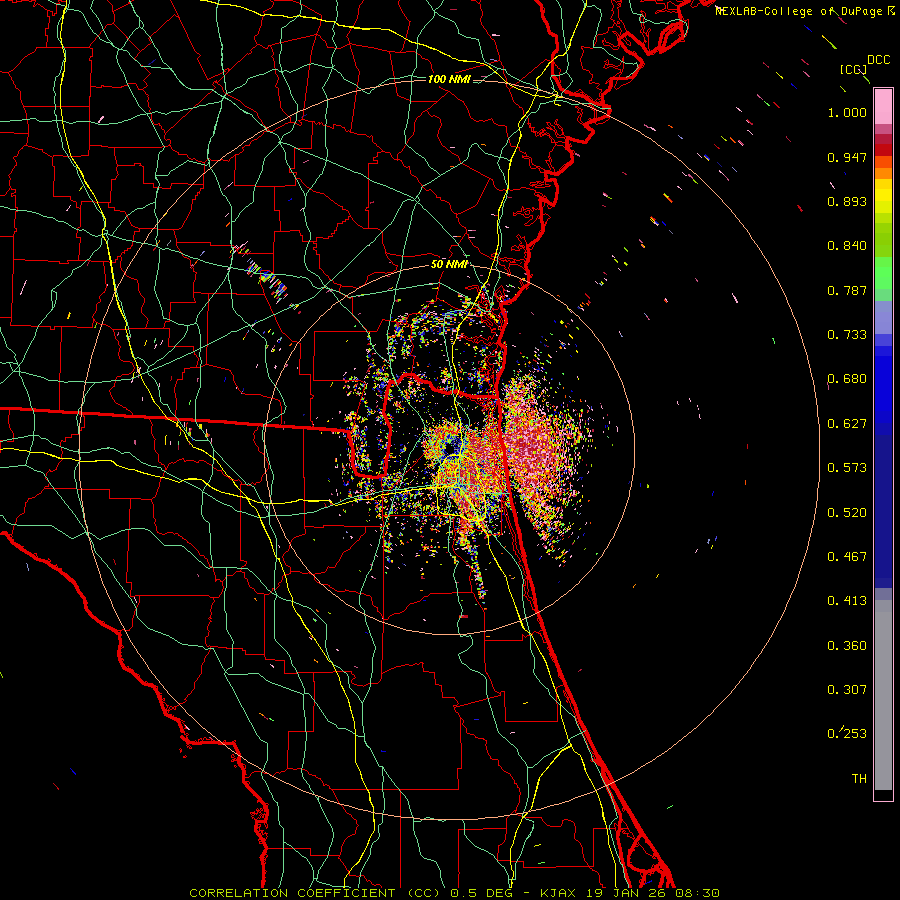Click the TH threshold label
Image resolution: width=900 pixels, height=900 pixels.
(859, 779)
